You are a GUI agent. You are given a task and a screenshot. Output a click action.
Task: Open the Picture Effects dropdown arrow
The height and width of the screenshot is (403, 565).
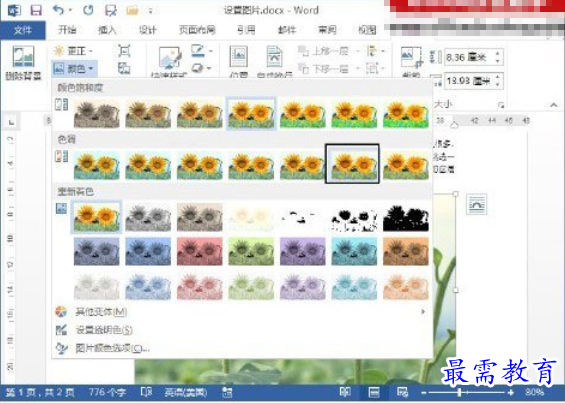[209, 68]
